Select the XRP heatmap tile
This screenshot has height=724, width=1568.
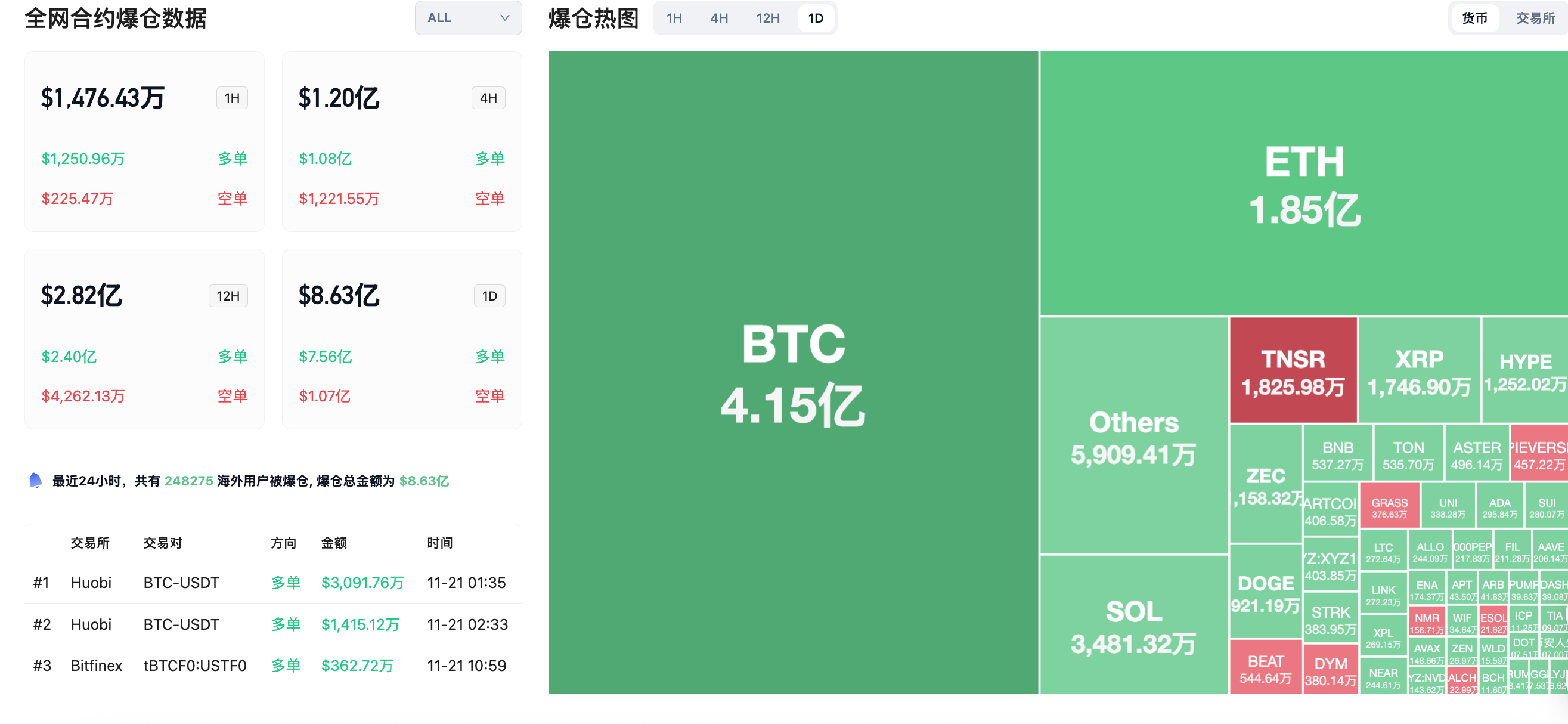pos(1419,370)
